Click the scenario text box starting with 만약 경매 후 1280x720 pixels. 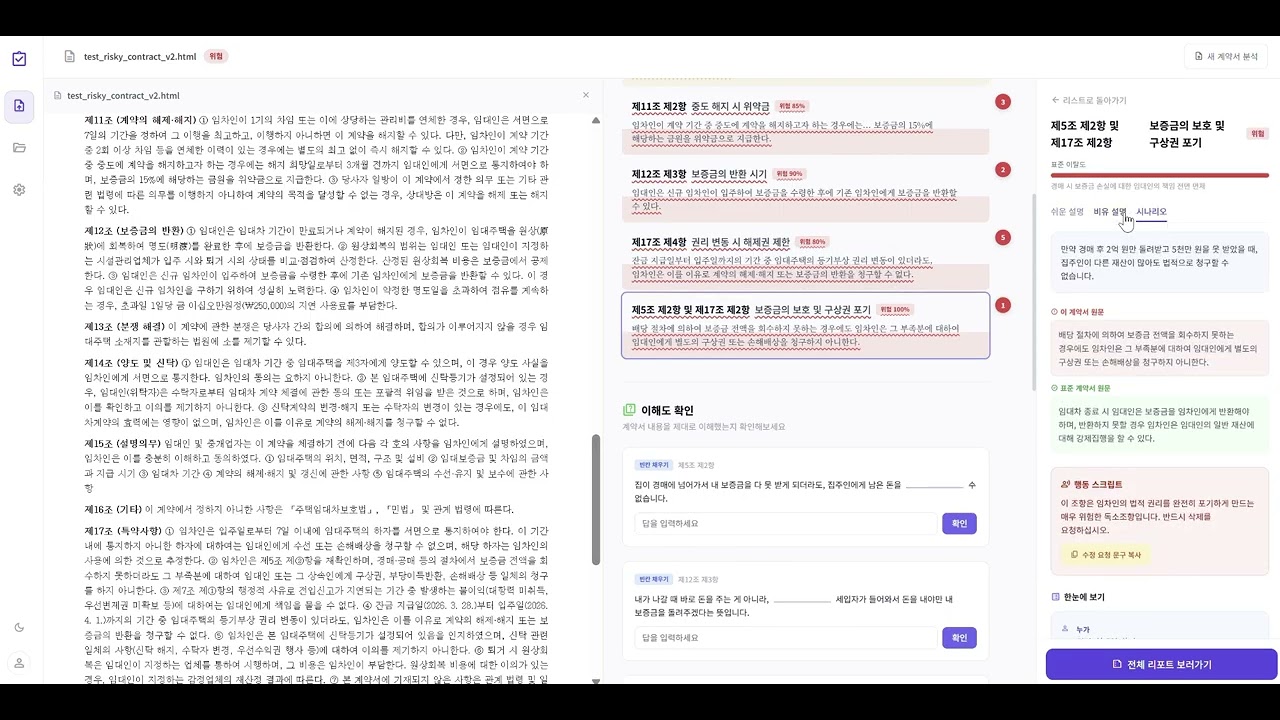click(x=1159, y=262)
